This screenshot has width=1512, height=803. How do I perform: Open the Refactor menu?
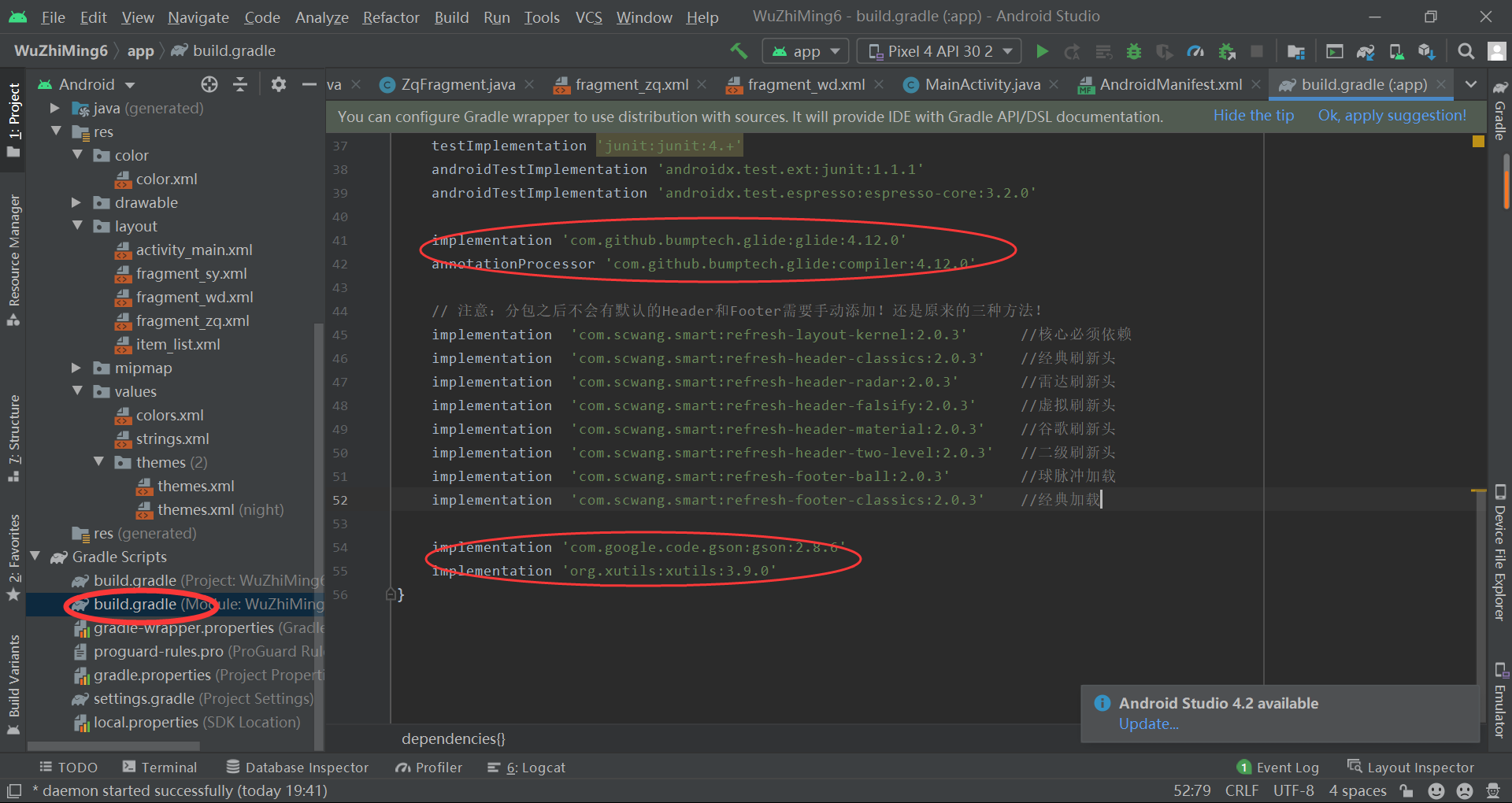click(391, 17)
